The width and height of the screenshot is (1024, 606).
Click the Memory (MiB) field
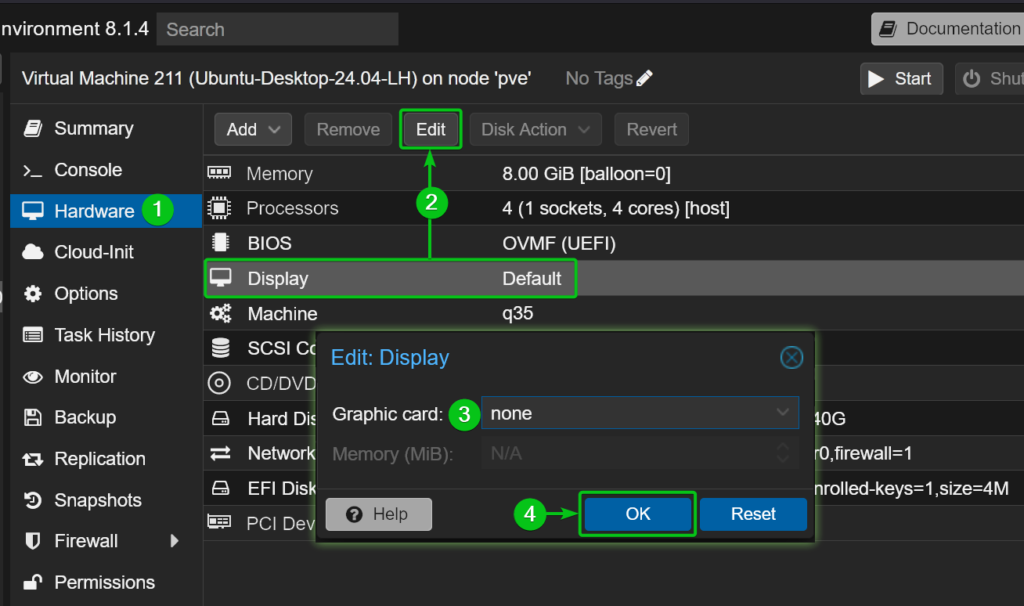[x=640, y=453]
